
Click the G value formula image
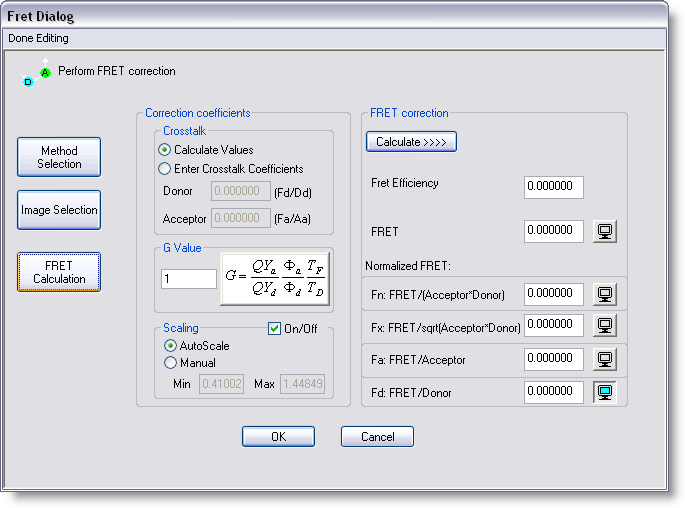274,279
